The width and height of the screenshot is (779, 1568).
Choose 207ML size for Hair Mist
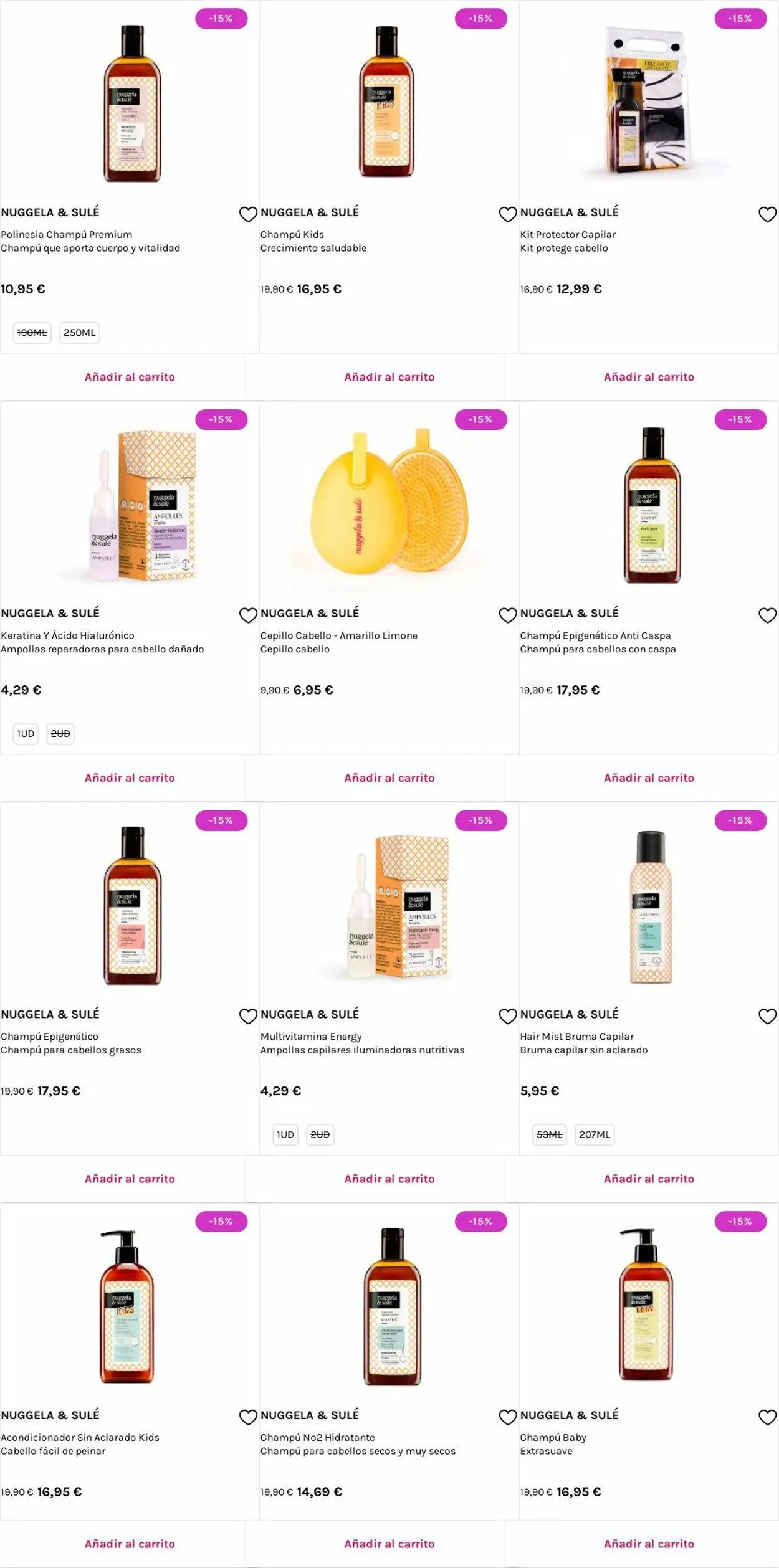595,1135
